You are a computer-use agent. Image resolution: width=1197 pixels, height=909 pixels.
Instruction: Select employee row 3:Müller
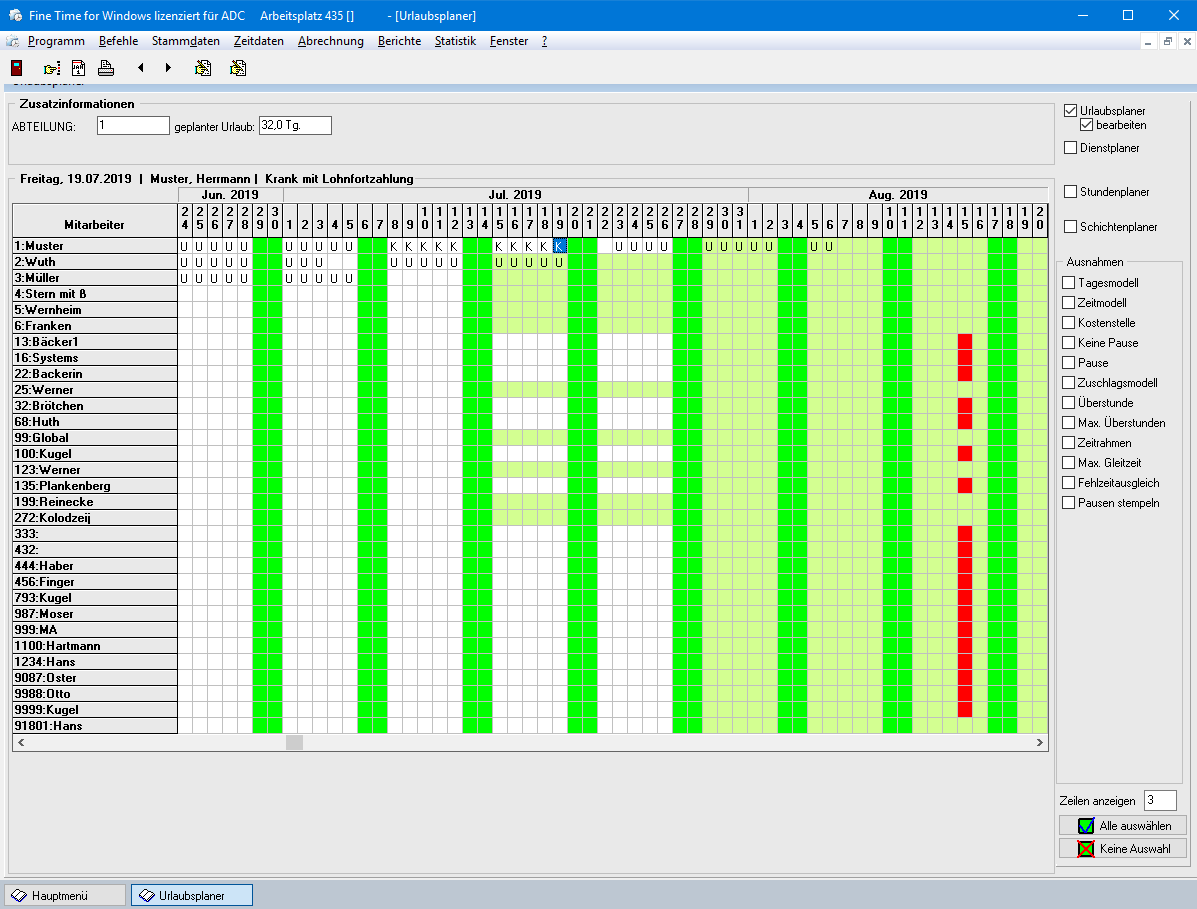click(95, 278)
